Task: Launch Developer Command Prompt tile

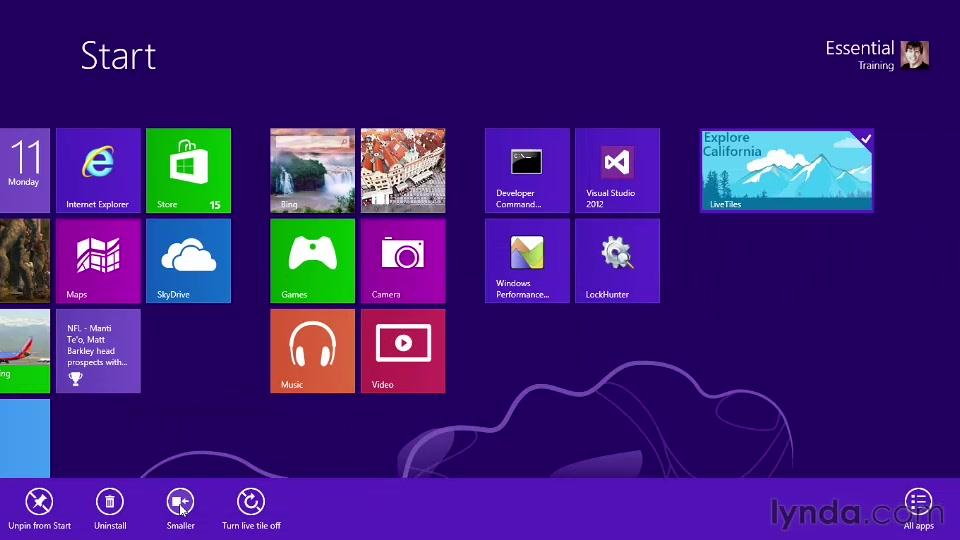Action: coord(527,170)
